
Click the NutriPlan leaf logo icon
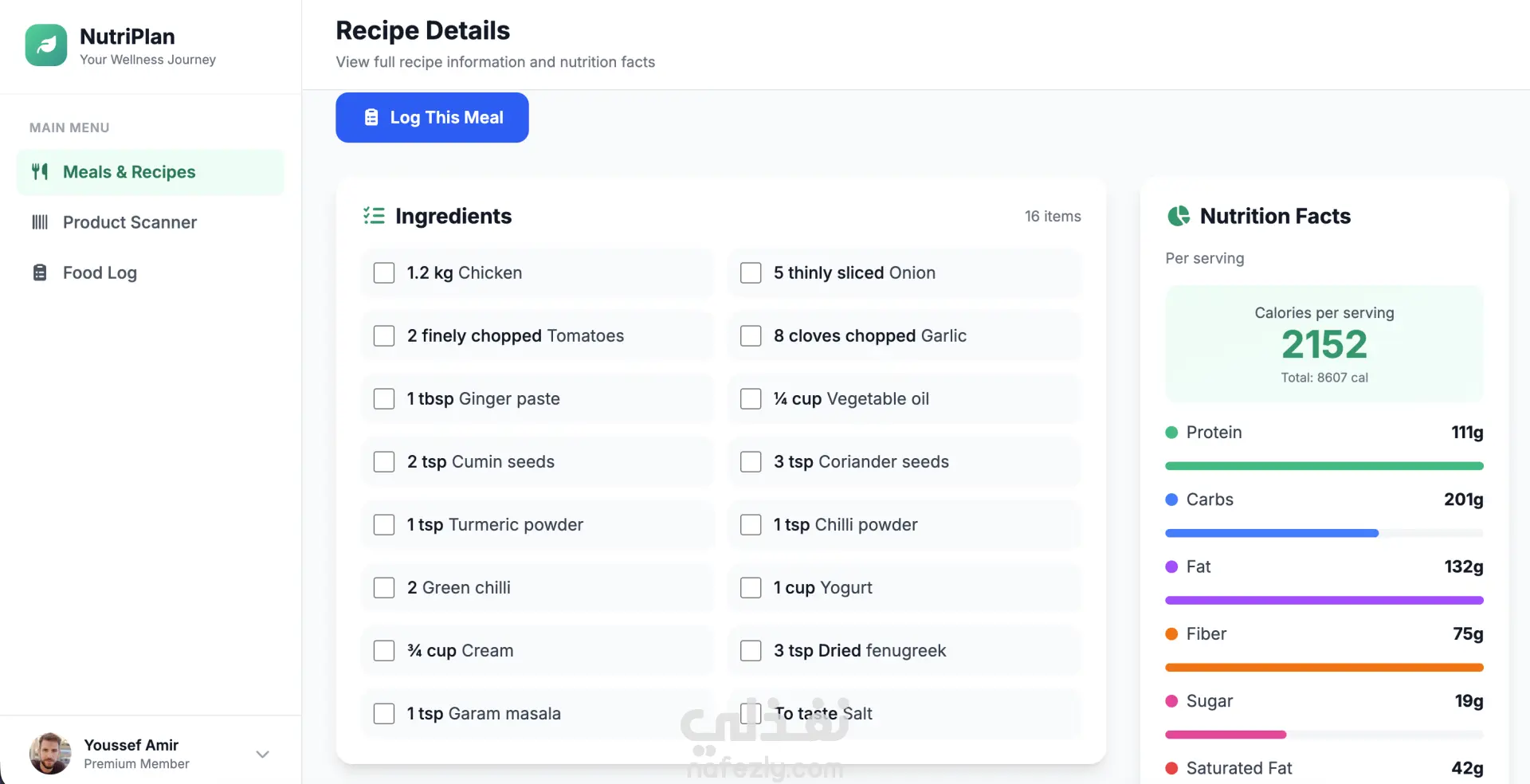46,45
